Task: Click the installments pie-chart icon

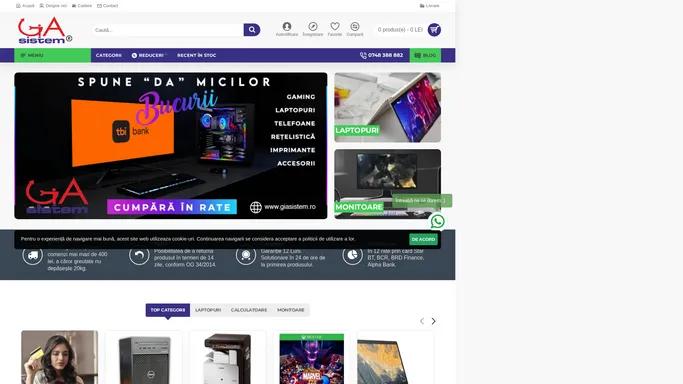Action: [x=352, y=255]
